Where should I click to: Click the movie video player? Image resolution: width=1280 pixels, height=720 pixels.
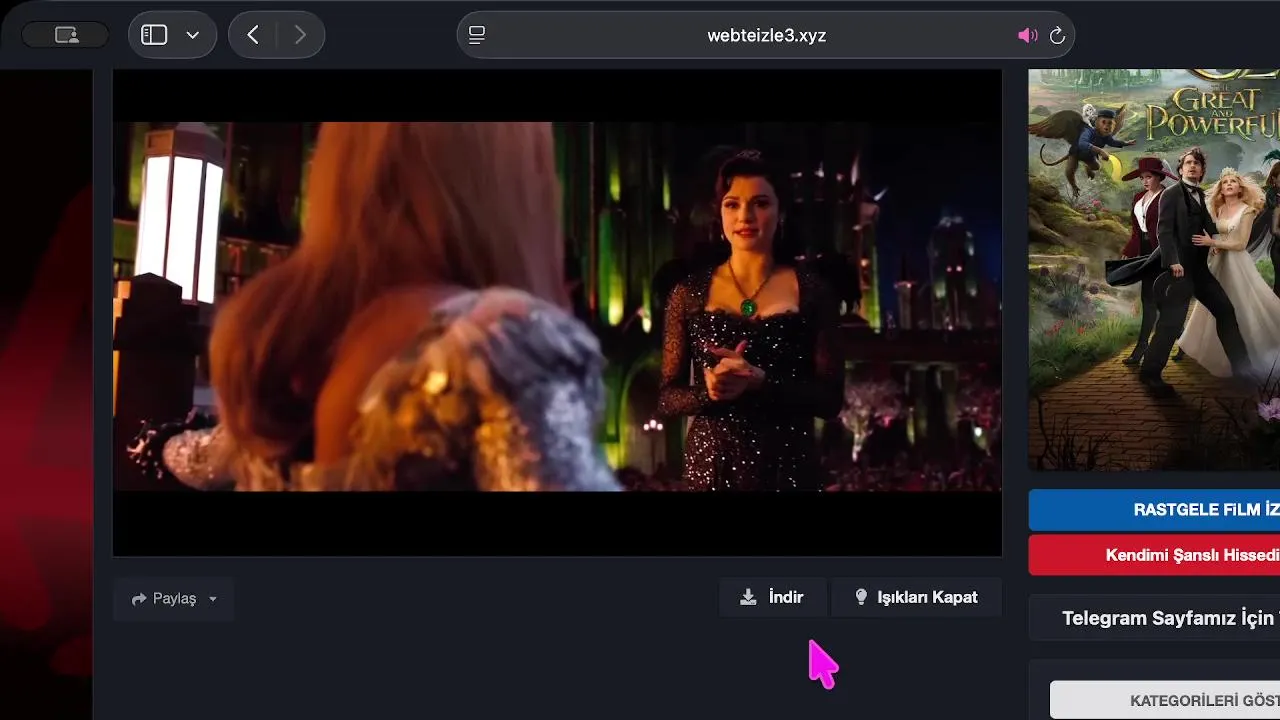557,312
